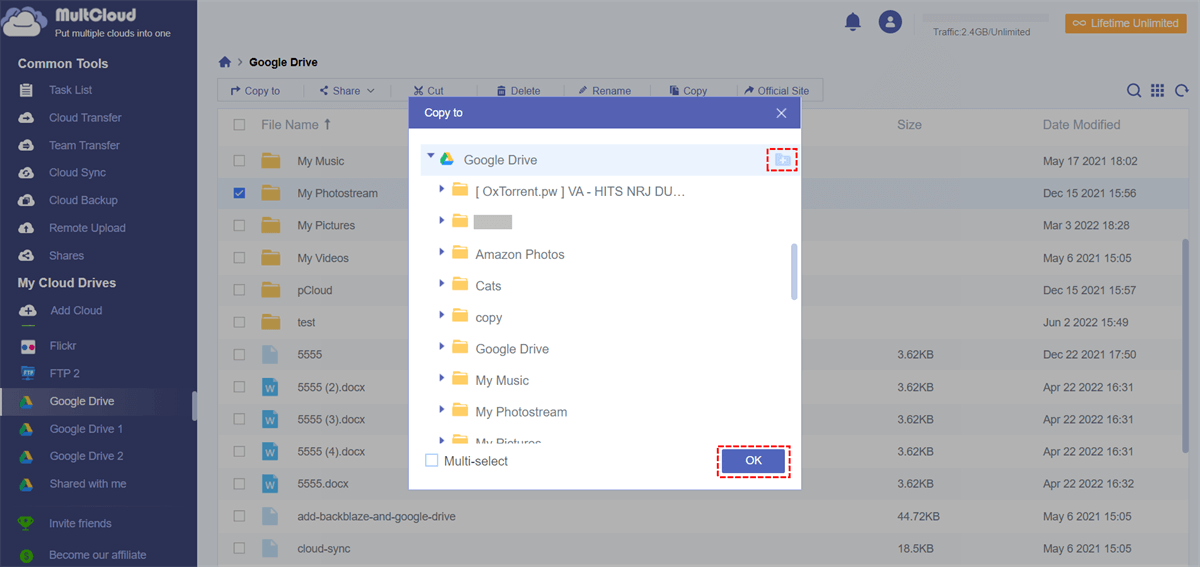
Task: Open Task List in sidebar
Action: (x=70, y=90)
